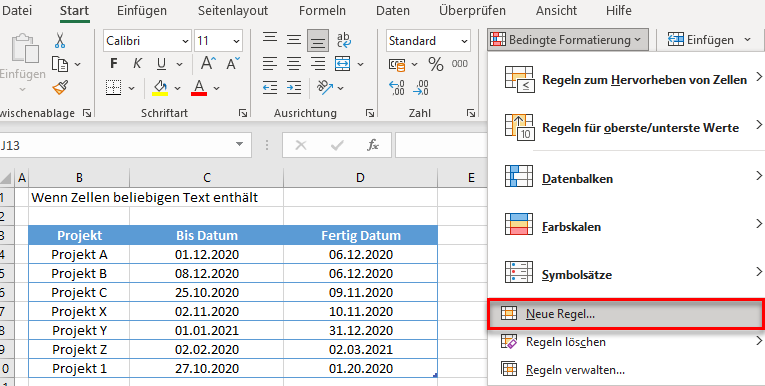Select the Format Painter brush icon
Screen dimensions: 765x386
[60, 88]
